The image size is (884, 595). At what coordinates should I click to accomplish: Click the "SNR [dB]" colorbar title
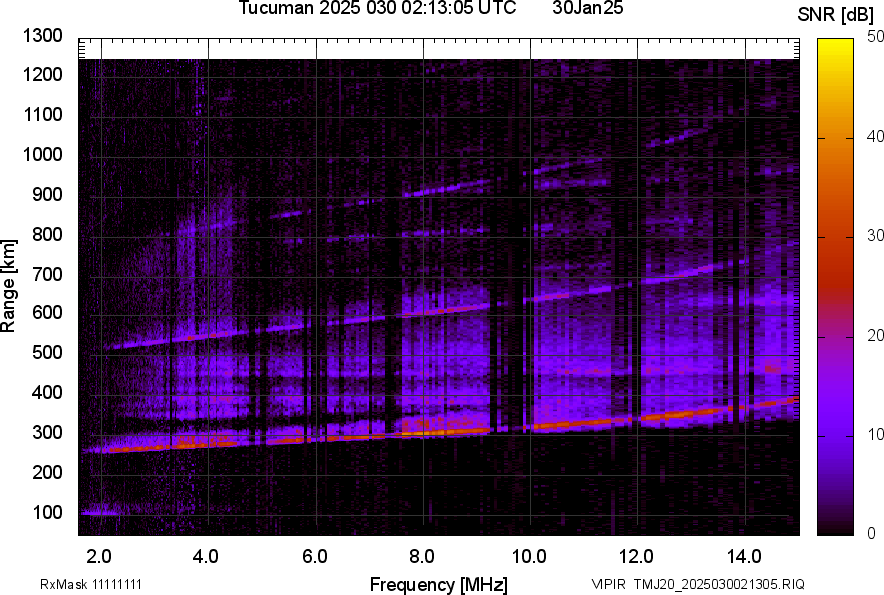point(836,14)
